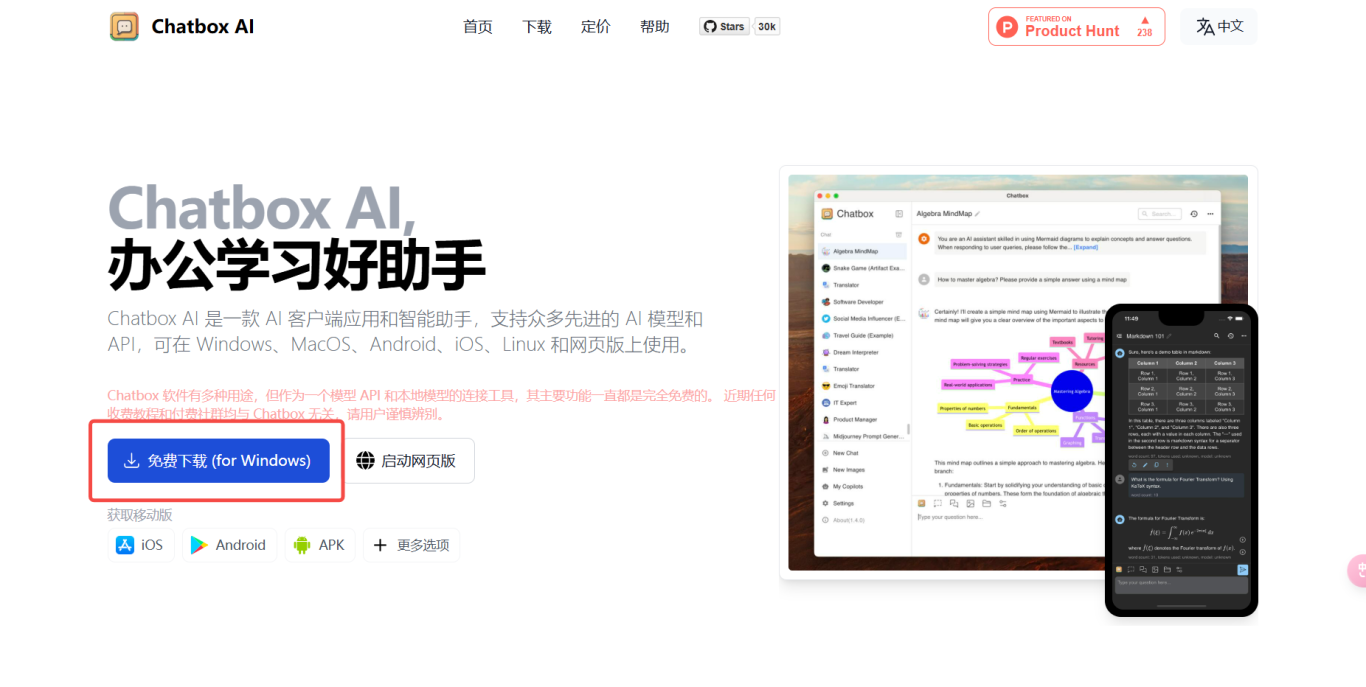This screenshot has width=1366, height=687.
Task: Open the 定价 navigation item
Action: click(596, 27)
